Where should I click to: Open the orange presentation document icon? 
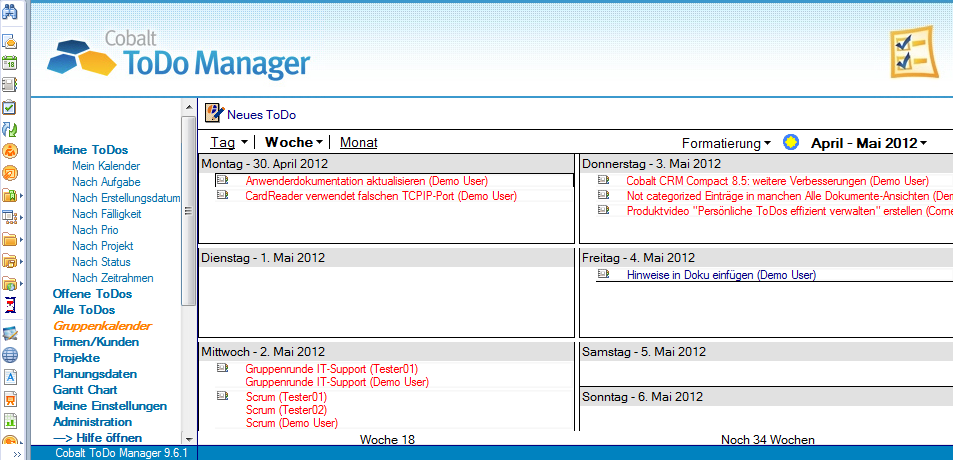[x=10, y=399]
